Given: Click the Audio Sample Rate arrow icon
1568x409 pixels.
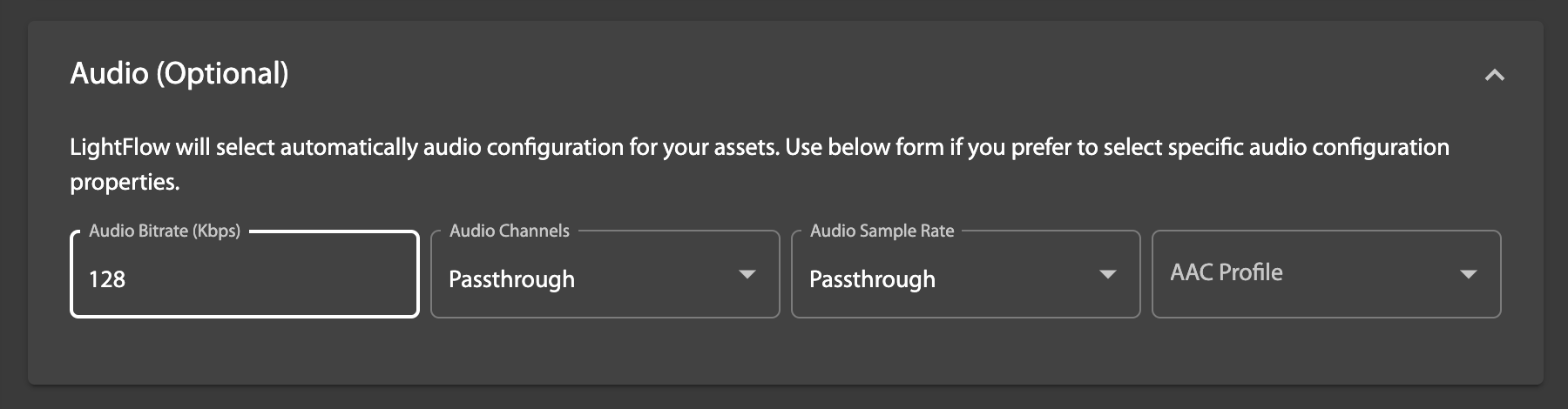Looking at the screenshot, I should (x=1107, y=275).
